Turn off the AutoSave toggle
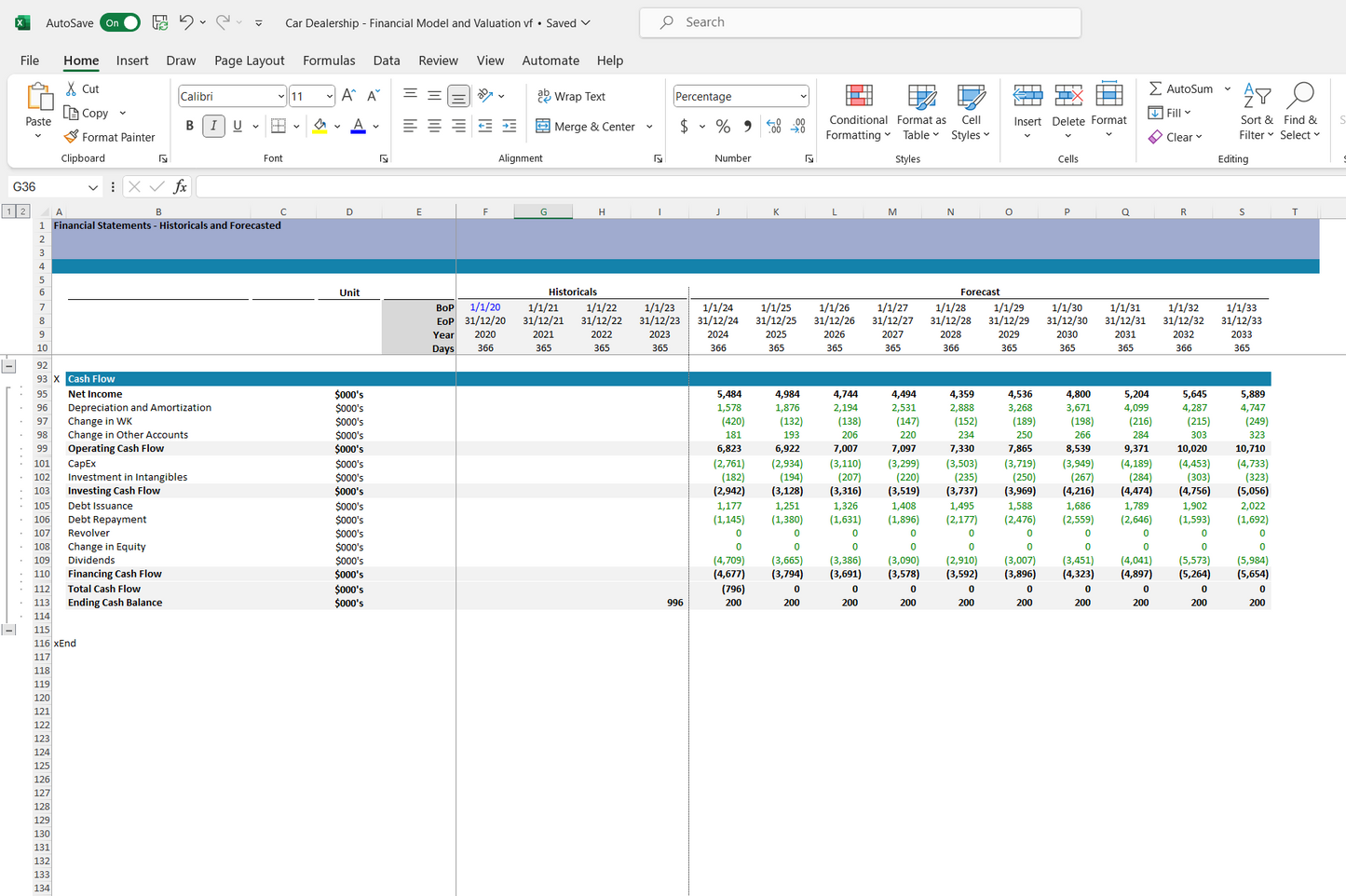The image size is (1346, 896). [x=120, y=22]
